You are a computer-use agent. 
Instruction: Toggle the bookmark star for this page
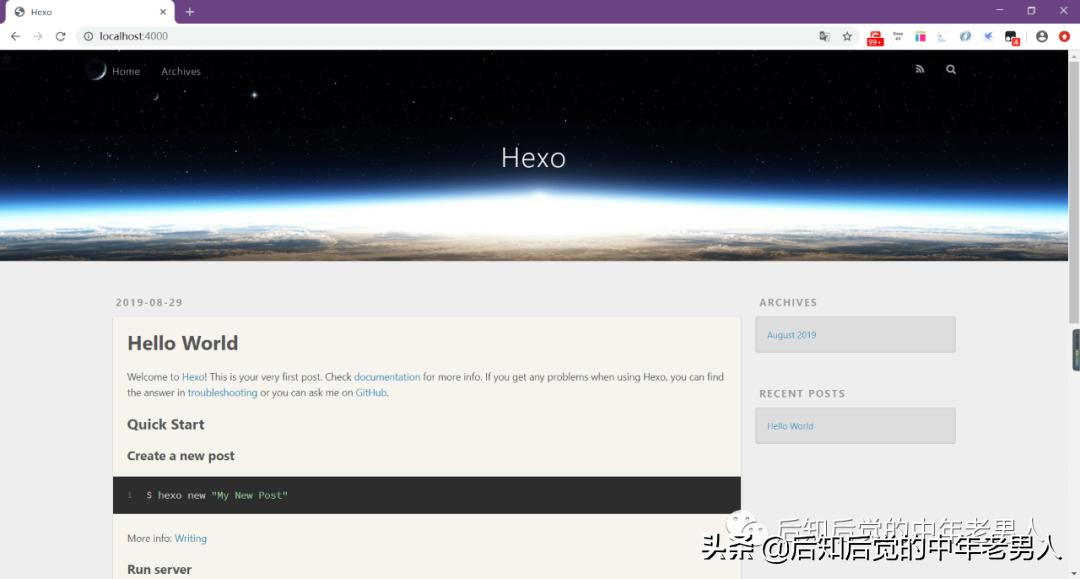click(x=847, y=36)
